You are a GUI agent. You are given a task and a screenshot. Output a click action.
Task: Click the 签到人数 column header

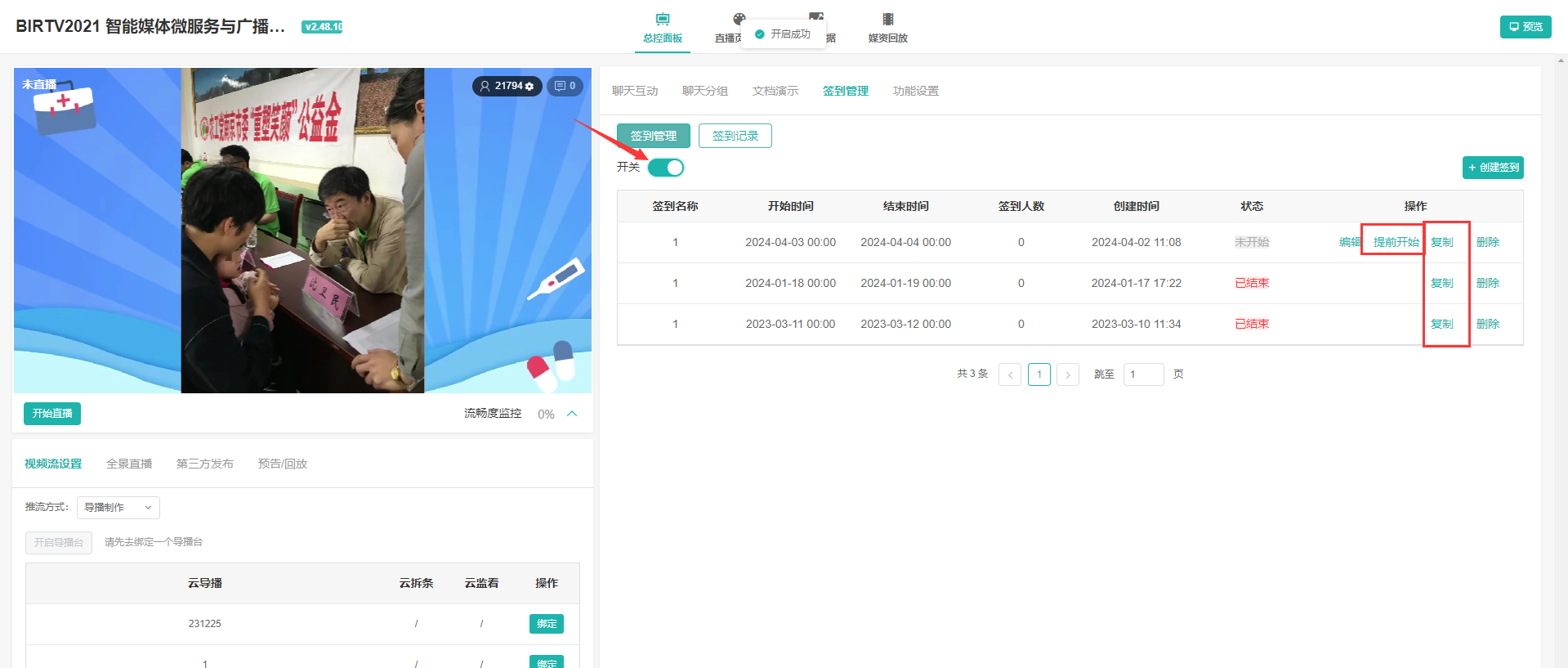[1021, 206]
